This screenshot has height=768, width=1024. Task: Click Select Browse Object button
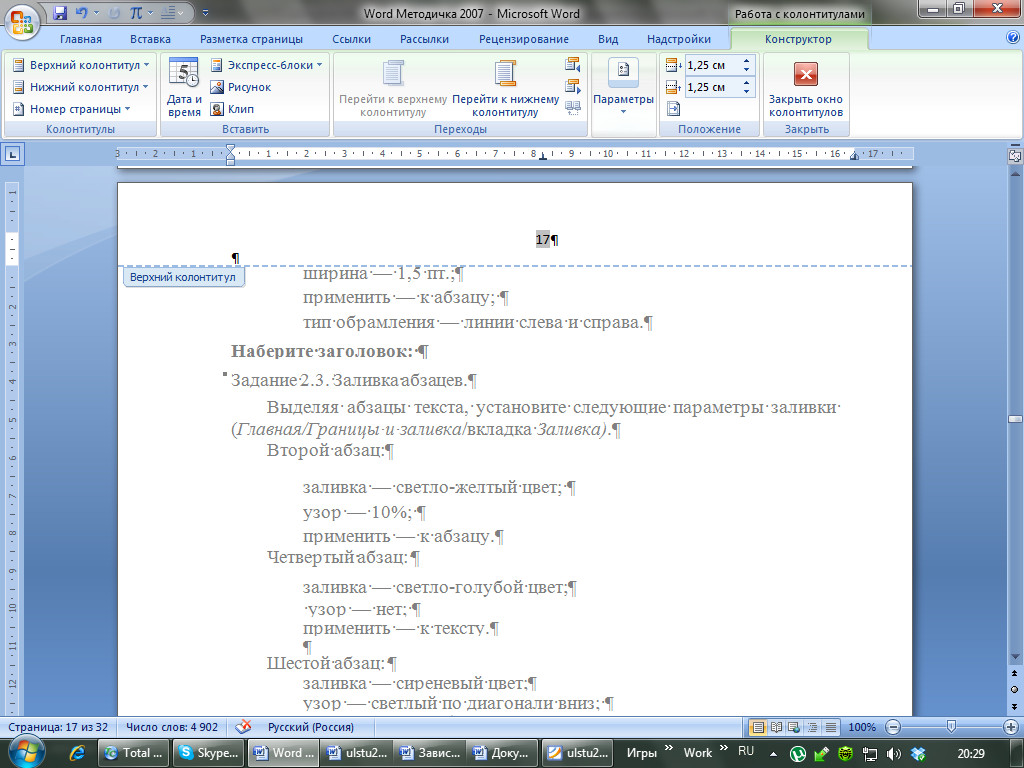coord(1014,690)
